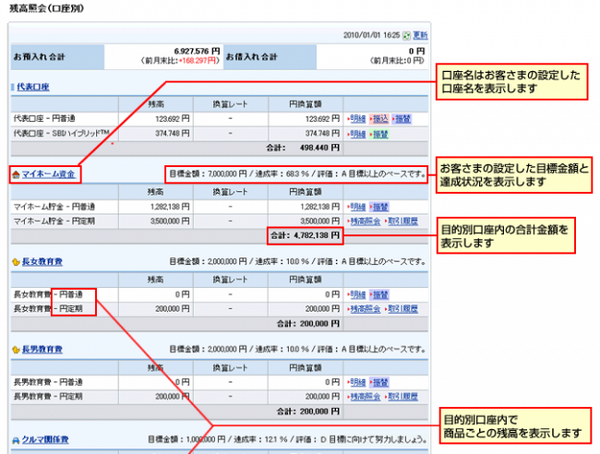Click the green refresh icon beside 更新
Viewport: 600px width, 454px height.
pyautogui.click(x=406, y=36)
